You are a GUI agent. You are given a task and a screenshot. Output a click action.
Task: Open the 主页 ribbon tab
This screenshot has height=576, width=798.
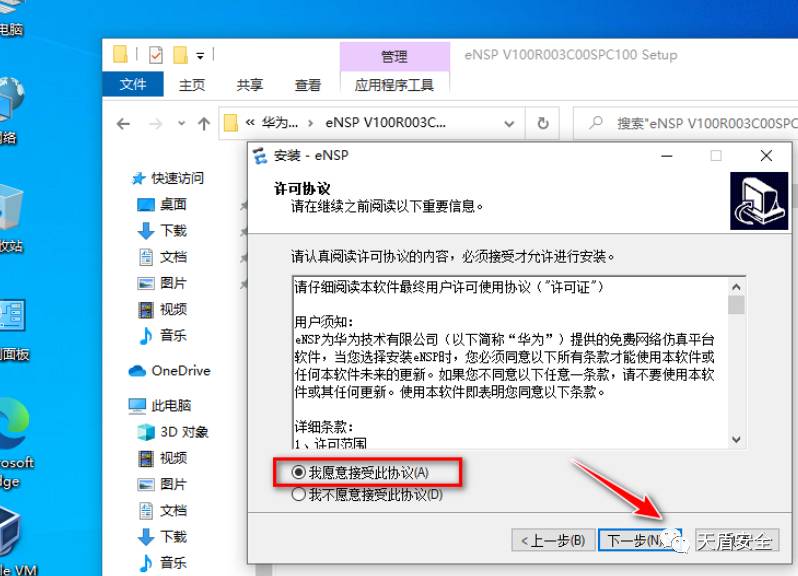click(x=192, y=85)
